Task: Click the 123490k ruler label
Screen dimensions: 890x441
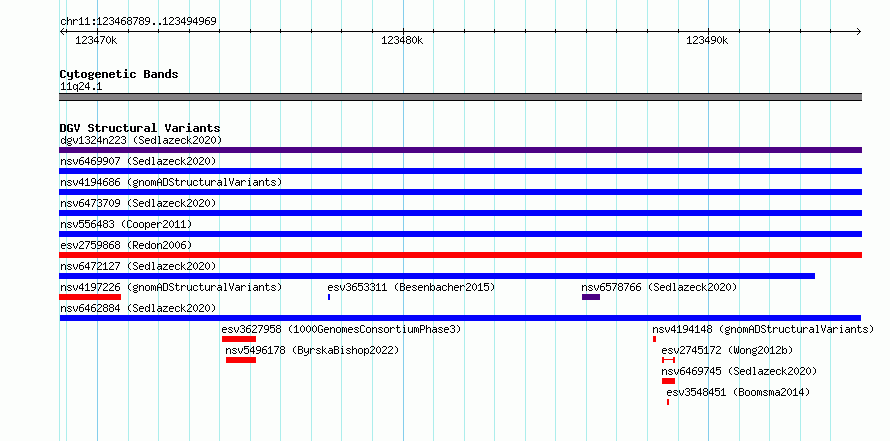Action: pos(707,40)
